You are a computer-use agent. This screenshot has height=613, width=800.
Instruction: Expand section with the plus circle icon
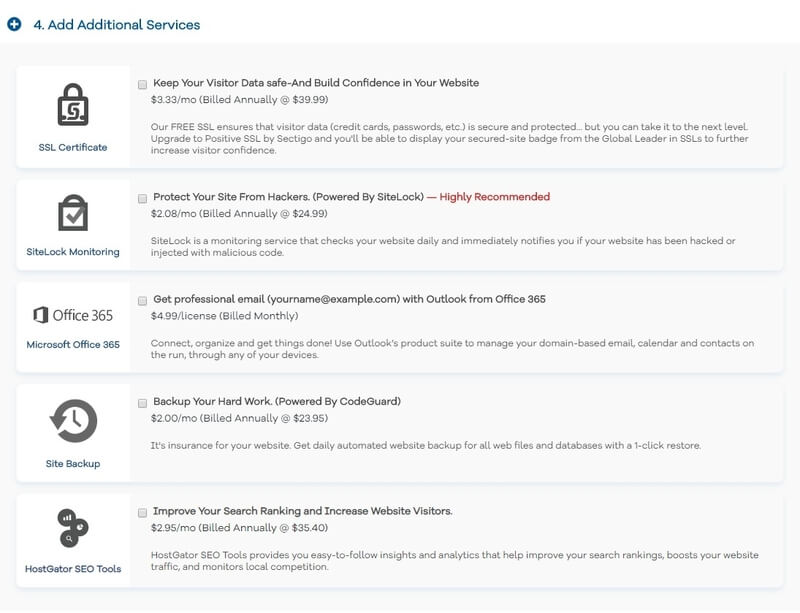[x=14, y=24]
